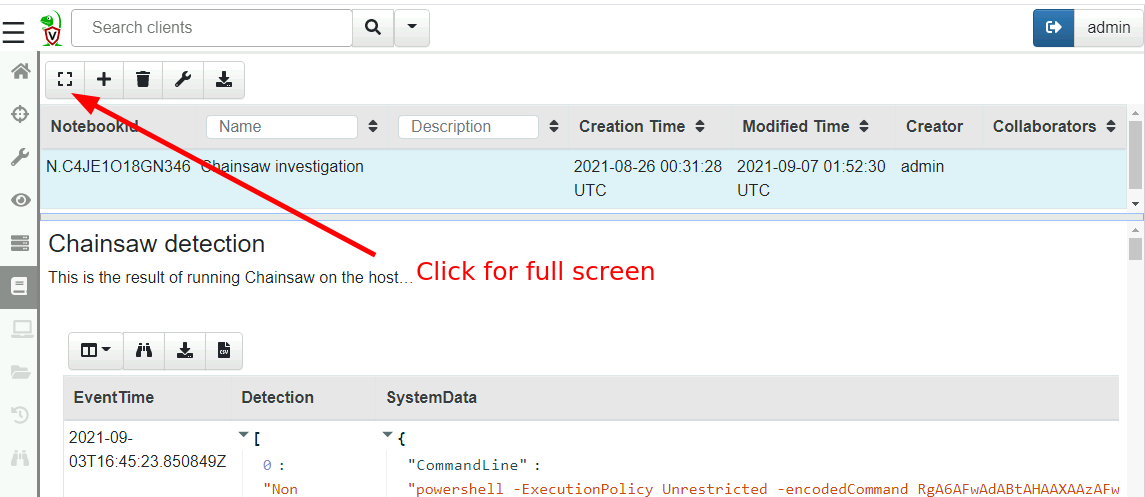Open the Home dashboard in sidebar
The height and width of the screenshot is (497, 1145).
pos(20,71)
